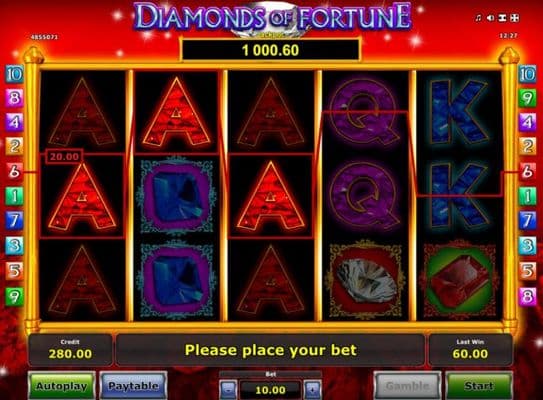The image size is (543, 400).
Task: Select green payline 1 marker on left
Action: point(14,196)
